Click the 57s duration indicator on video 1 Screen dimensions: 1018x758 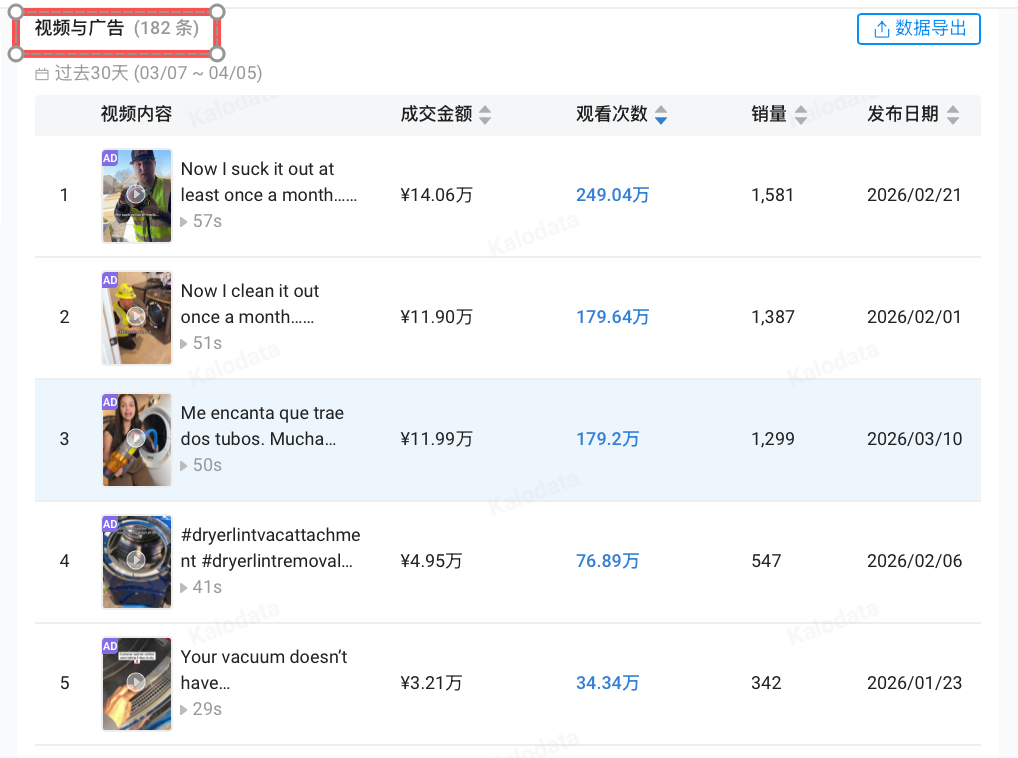pyautogui.click(x=198, y=221)
